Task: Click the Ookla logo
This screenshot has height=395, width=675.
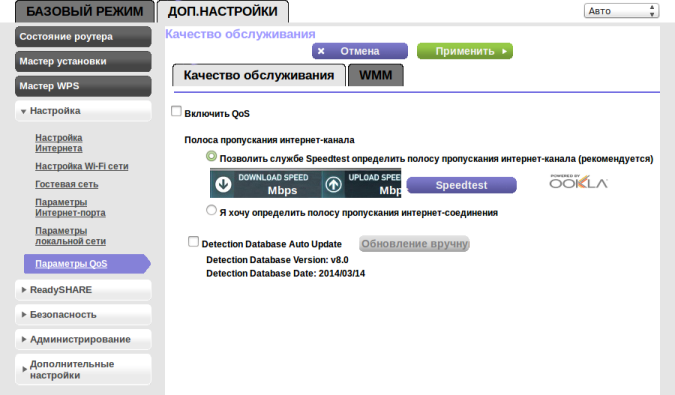Action: pos(578,182)
